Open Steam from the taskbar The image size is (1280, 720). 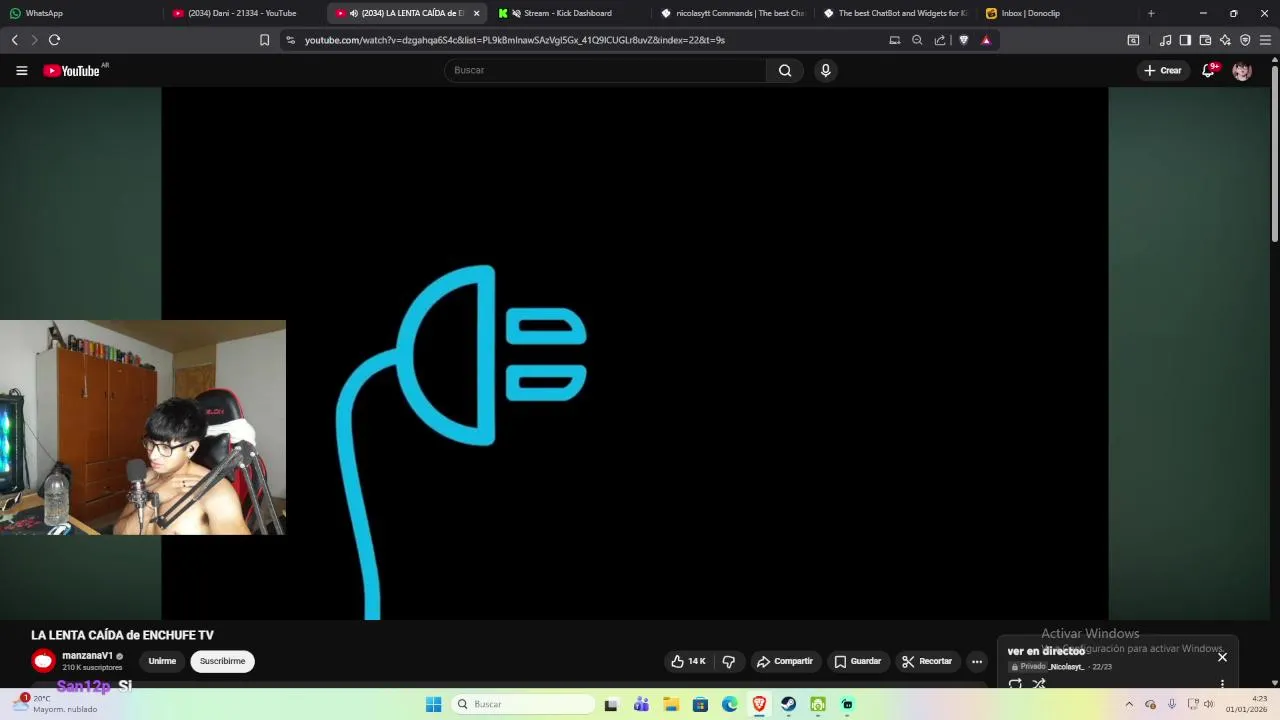click(788, 704)
